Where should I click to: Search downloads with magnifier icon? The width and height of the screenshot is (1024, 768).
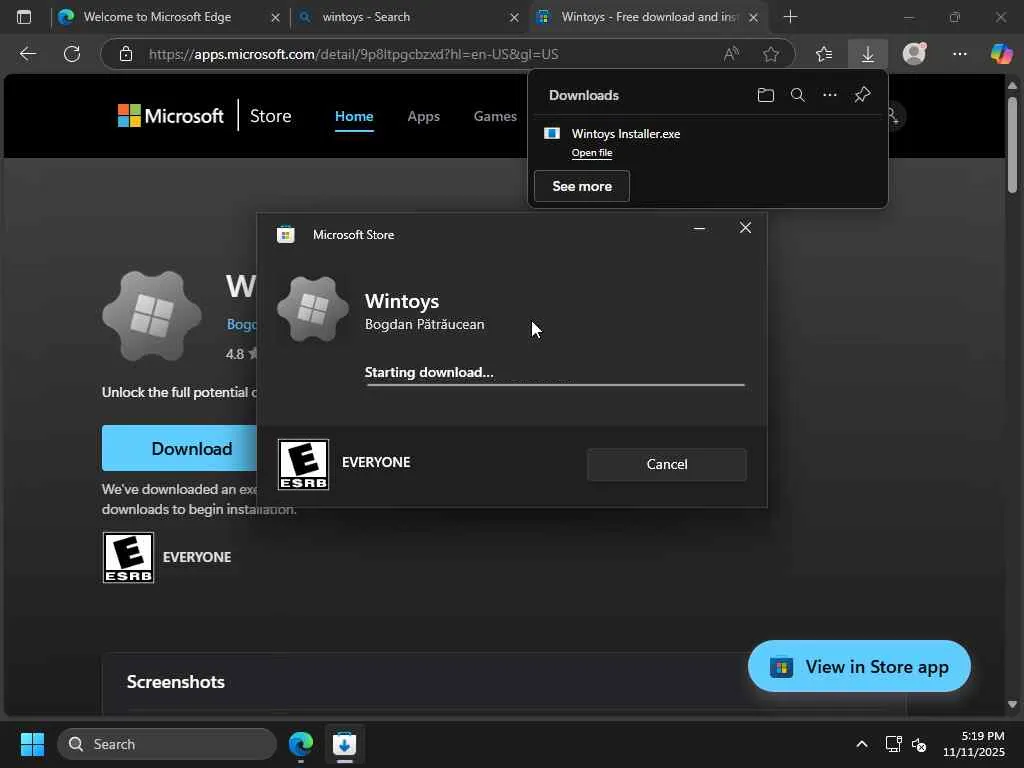point(797,95)
